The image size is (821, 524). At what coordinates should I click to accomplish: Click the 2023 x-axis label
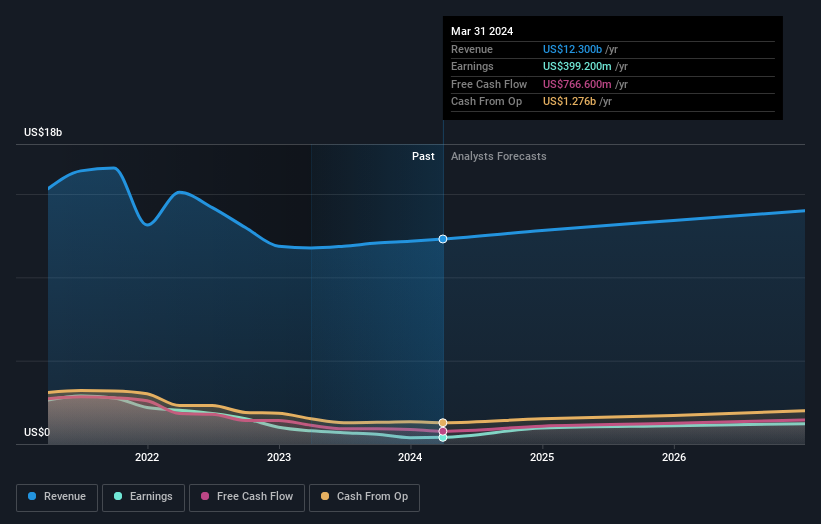pos(279,457)
